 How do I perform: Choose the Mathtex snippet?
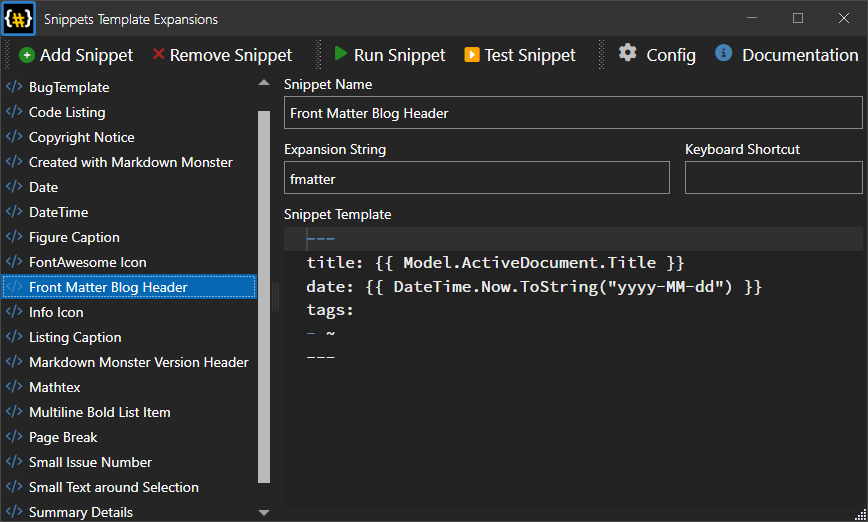(x=54, y=387)
